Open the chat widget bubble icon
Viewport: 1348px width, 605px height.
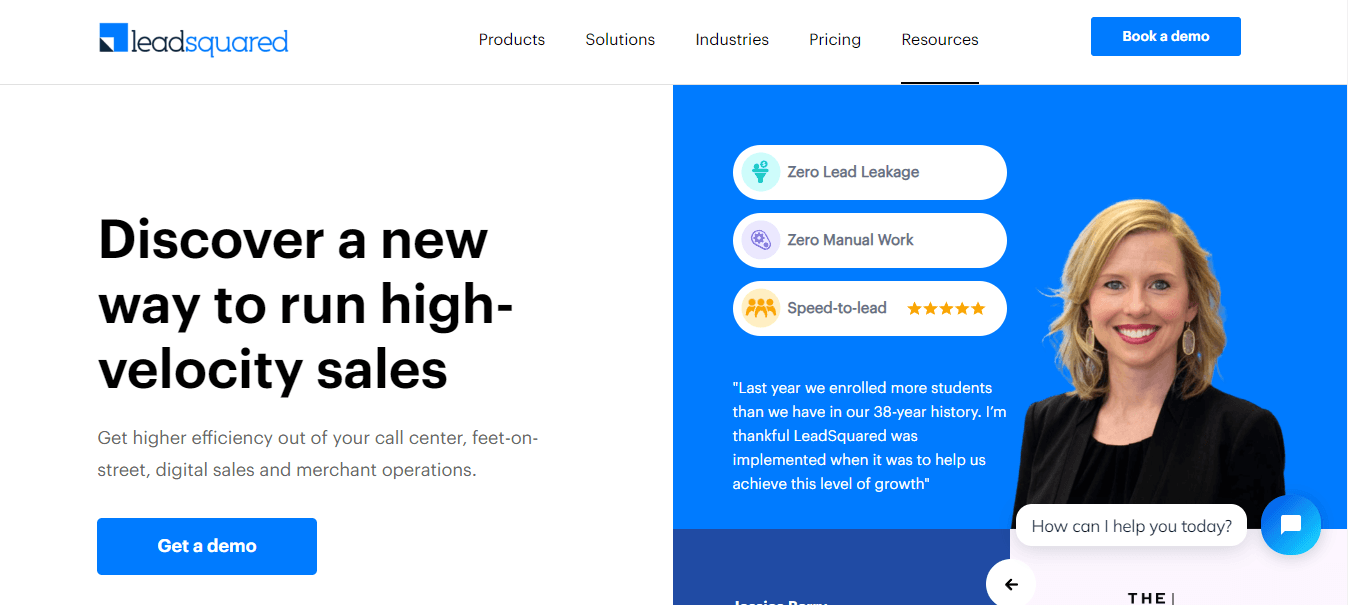click(x=1290, y=525)
